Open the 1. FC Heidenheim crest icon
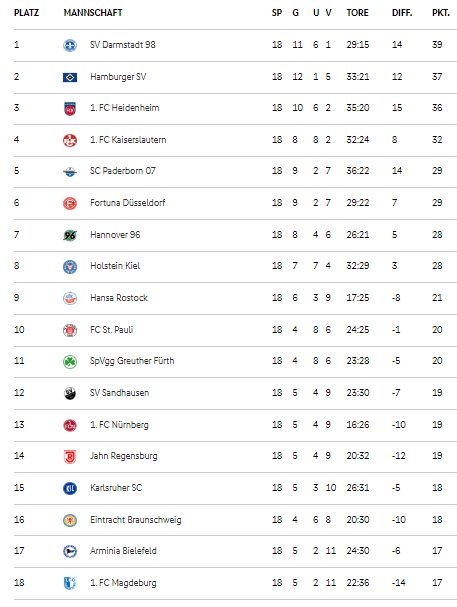The width and height of the screenshot is (457, 607). coord(70,109)
